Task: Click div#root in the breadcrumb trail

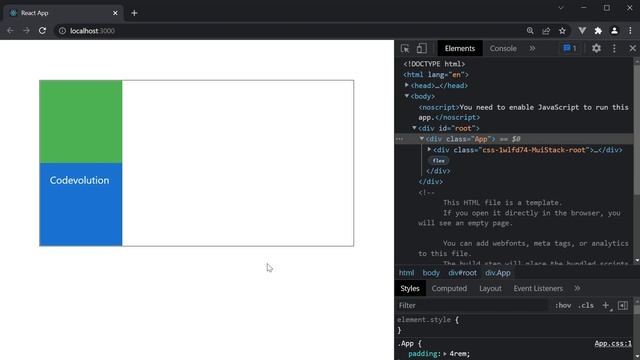Action: (x=462, y=273)
